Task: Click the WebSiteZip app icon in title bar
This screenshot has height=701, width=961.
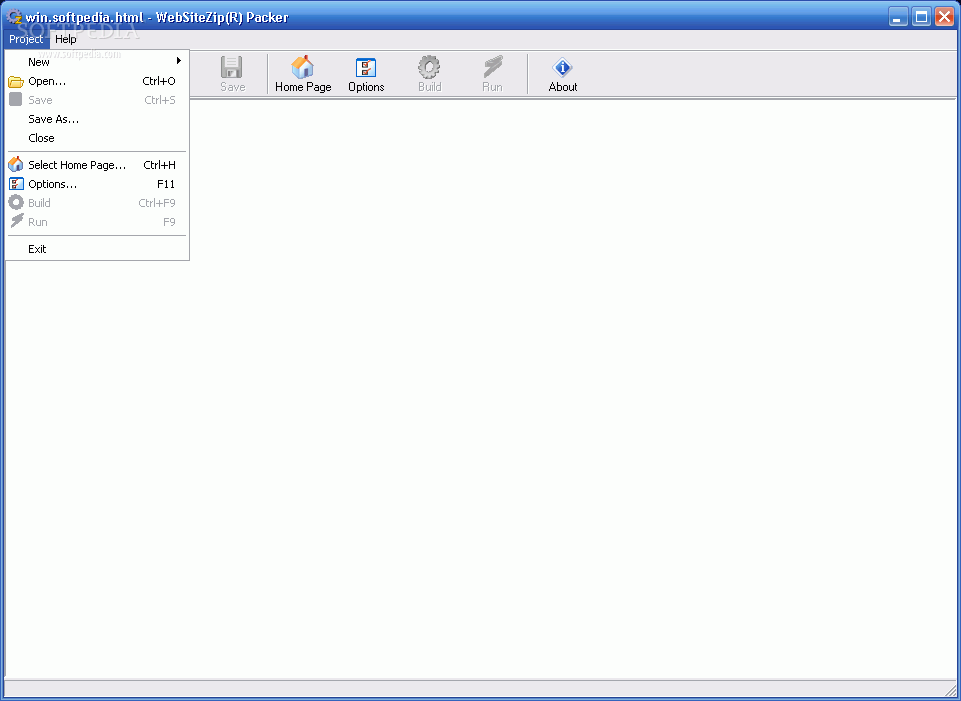Action: click(14, 17)
